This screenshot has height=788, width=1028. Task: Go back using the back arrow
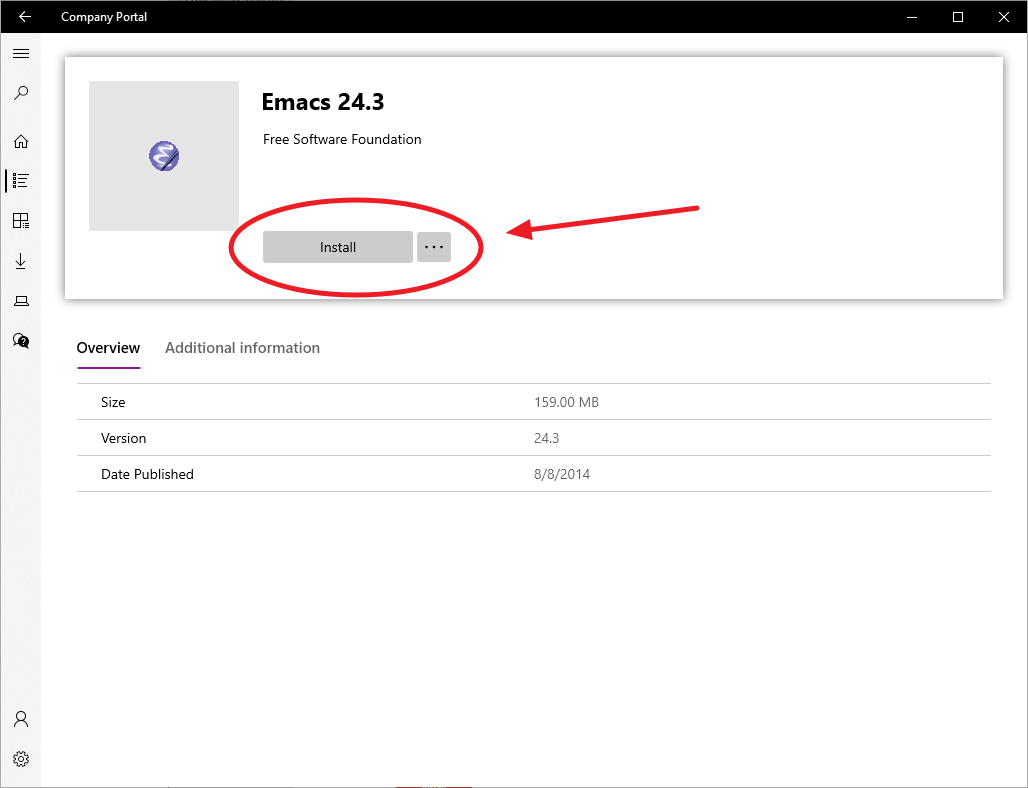(25, 16)
